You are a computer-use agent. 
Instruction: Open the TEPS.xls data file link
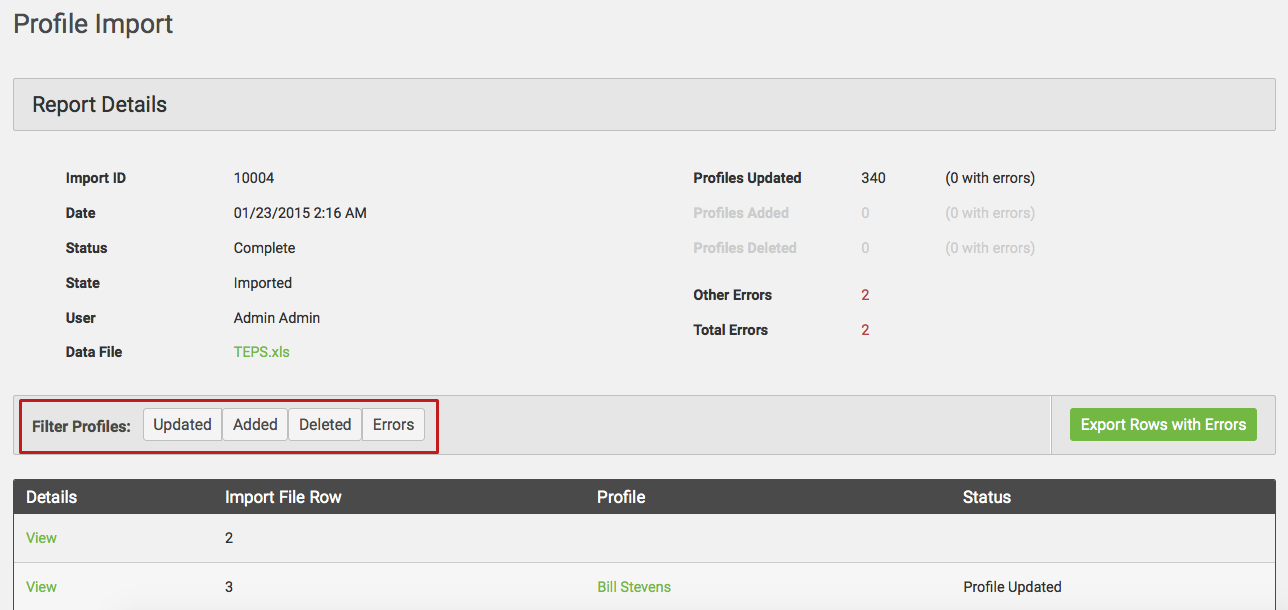(262, 352)
